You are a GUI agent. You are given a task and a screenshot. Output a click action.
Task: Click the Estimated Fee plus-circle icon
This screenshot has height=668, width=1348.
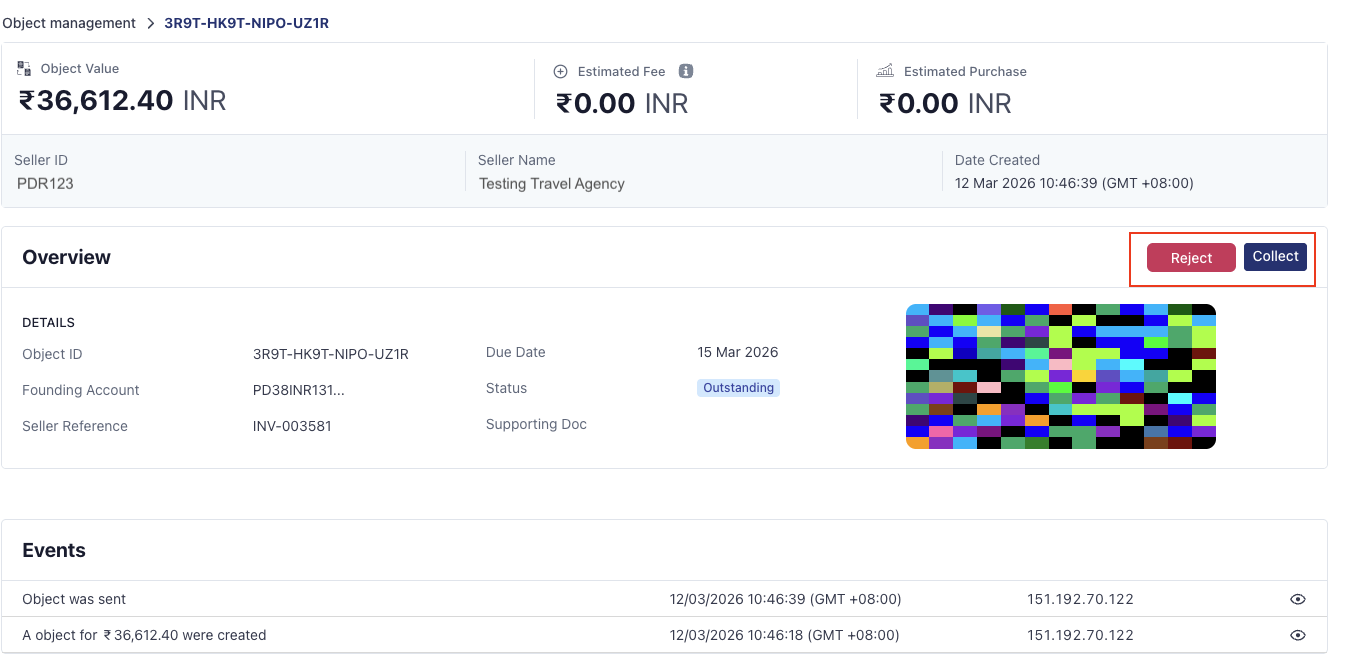[x=561, y=71]
